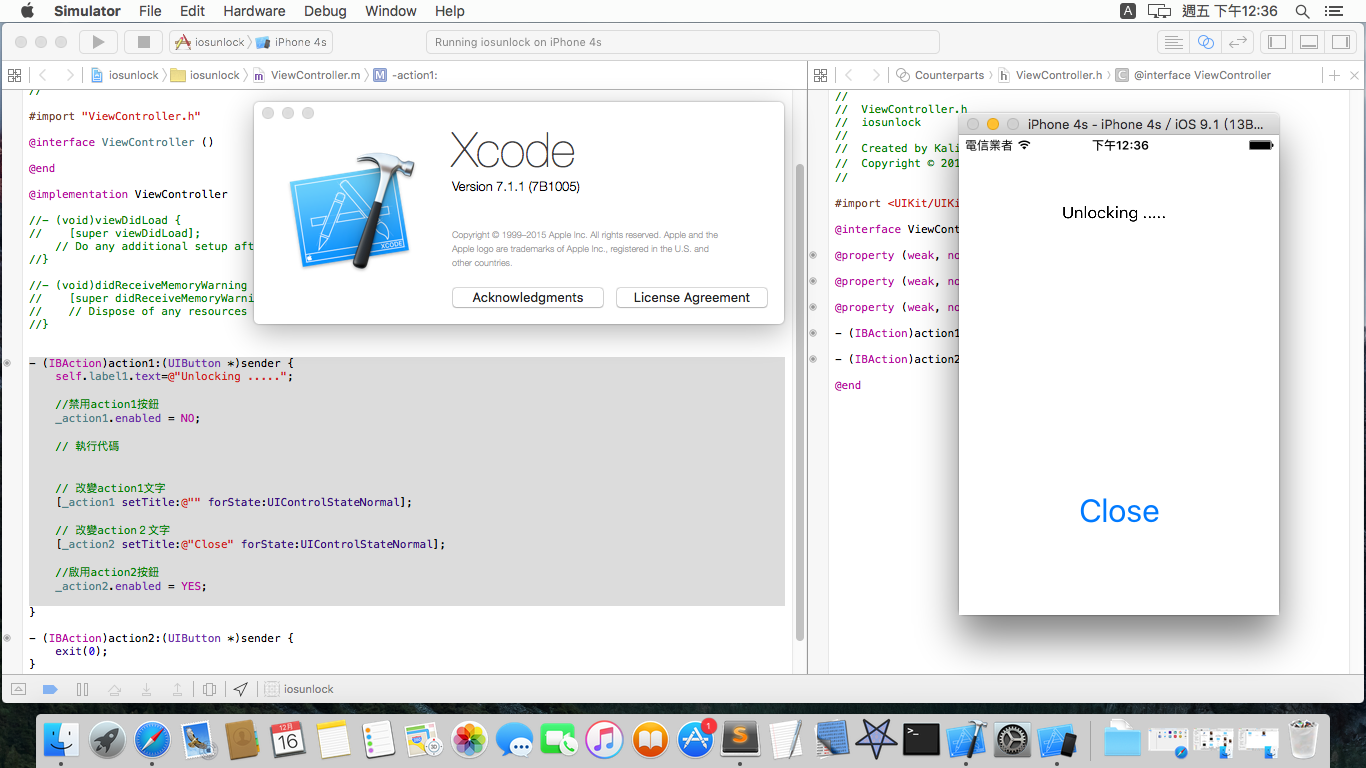Open Finder from the Dock
The height and width of the screenshot is (768, 1366).
pyautogui.click(x=62, y=739)
